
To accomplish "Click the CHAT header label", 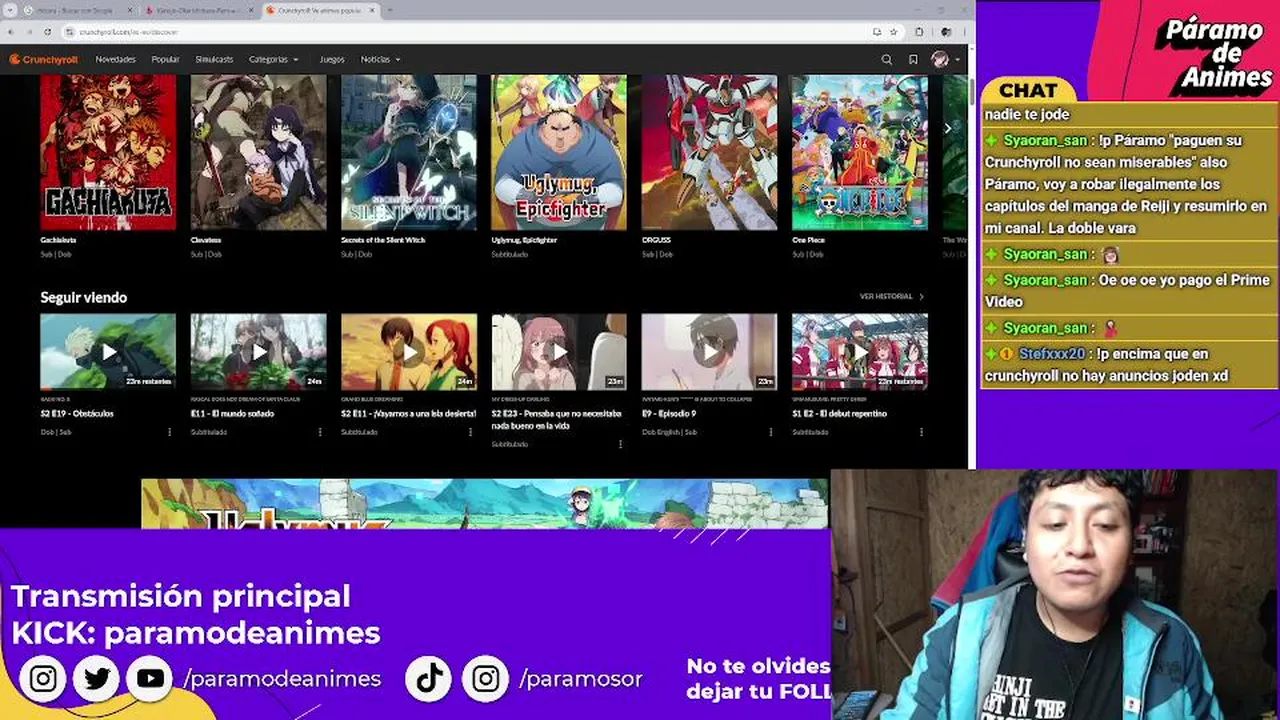I will pyautogui.click(x=1028, y=91).
